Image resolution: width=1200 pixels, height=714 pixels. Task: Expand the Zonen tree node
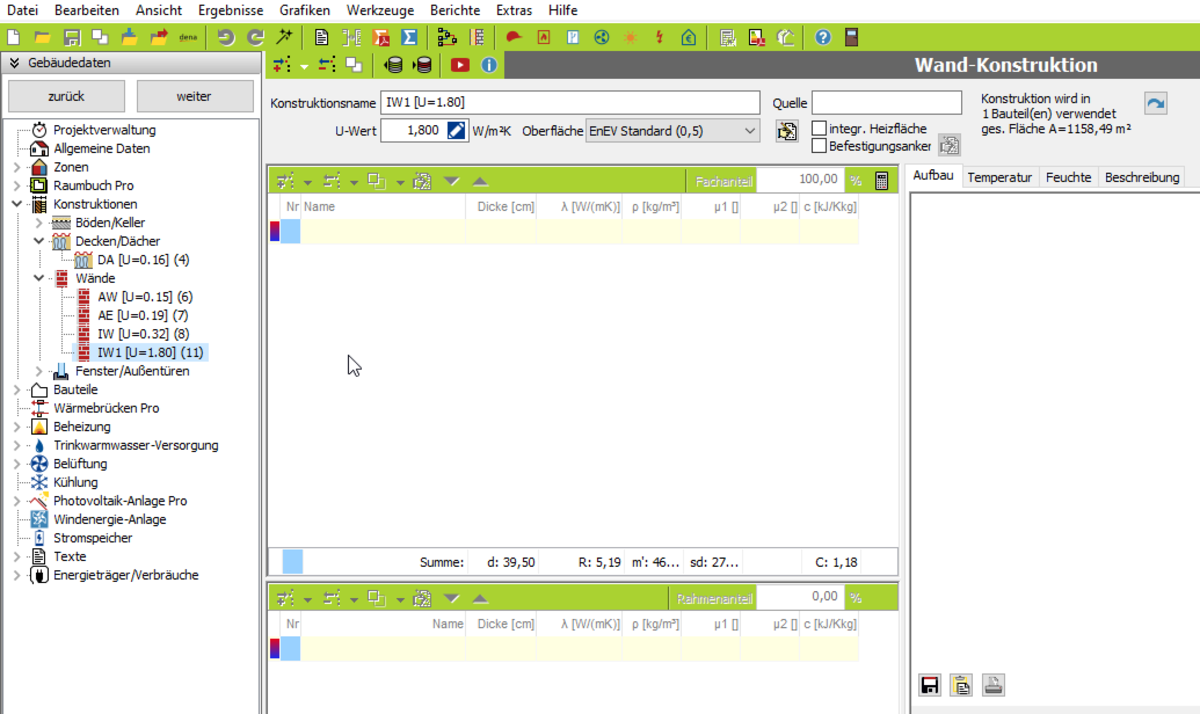17,167
